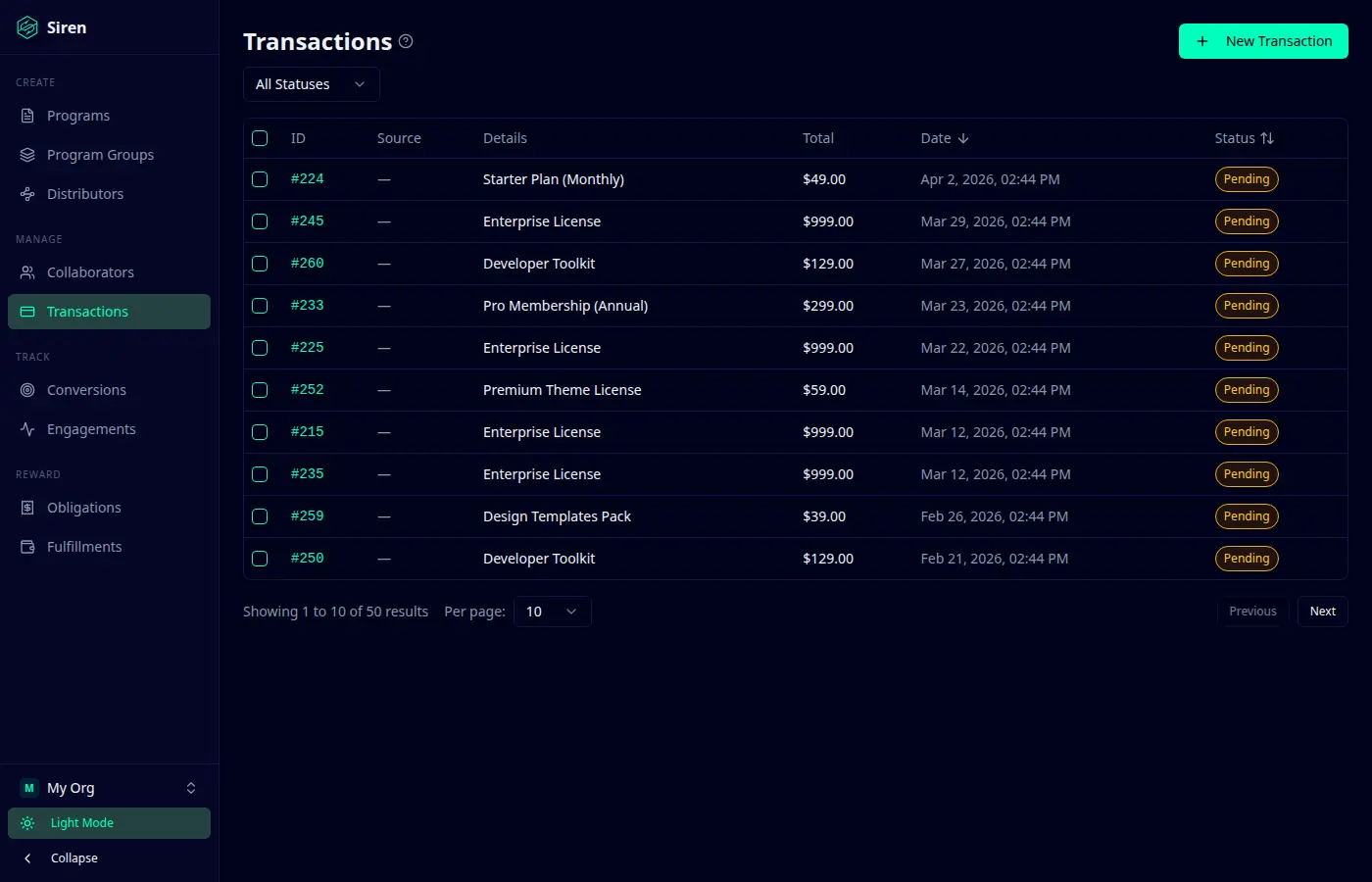The image size is (1372, 882).
Task: Click the Siren logo icon
Action: [x=27, y=27]
